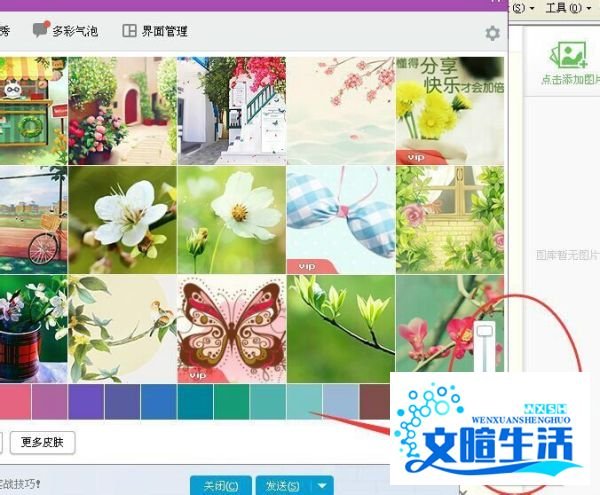This screenshot has height=495, width=600.
Task: Select the butterfly VIP skin
Action: click(232, 329)
